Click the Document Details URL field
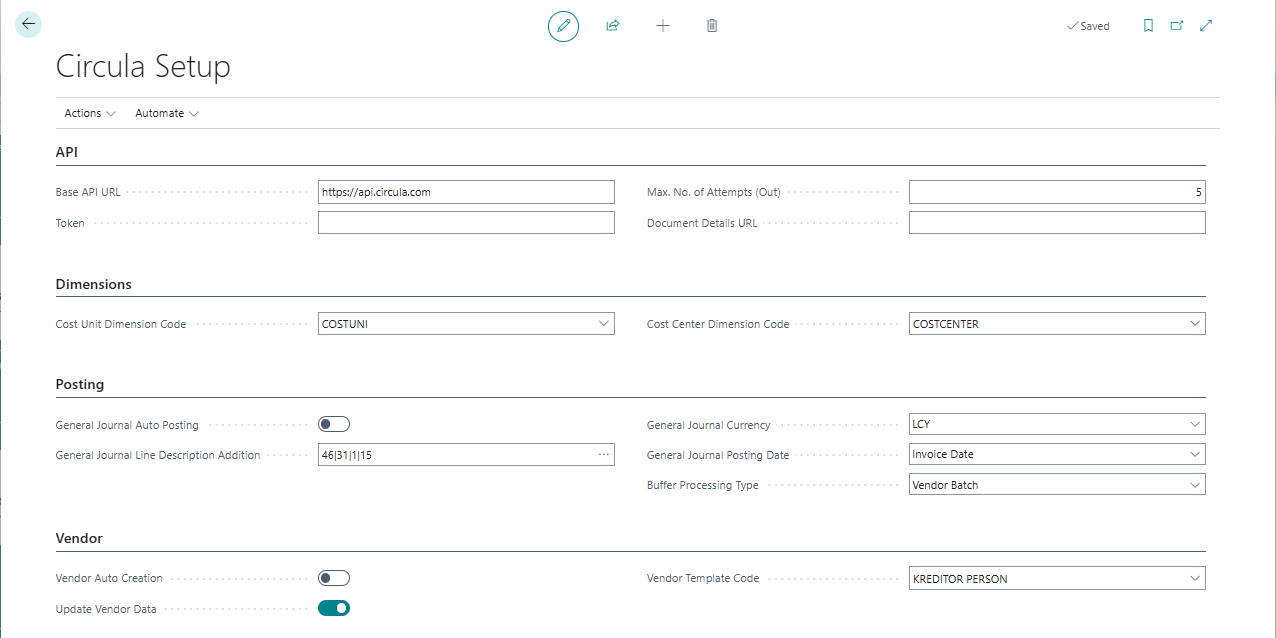This screenshot has width=1276, height=638. tap(1057, 222)
